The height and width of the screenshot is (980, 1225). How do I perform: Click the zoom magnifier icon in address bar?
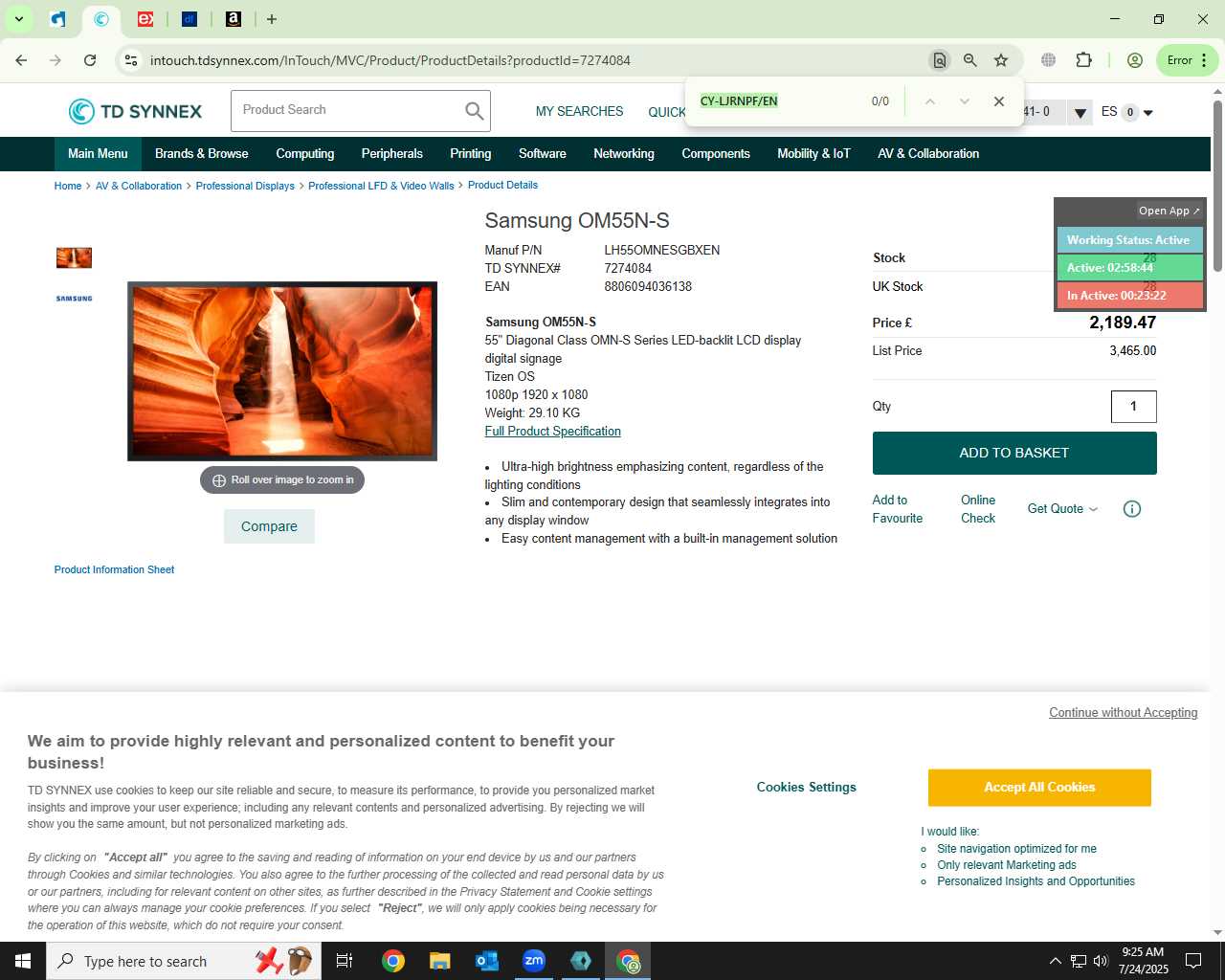[x=970, y=60]
